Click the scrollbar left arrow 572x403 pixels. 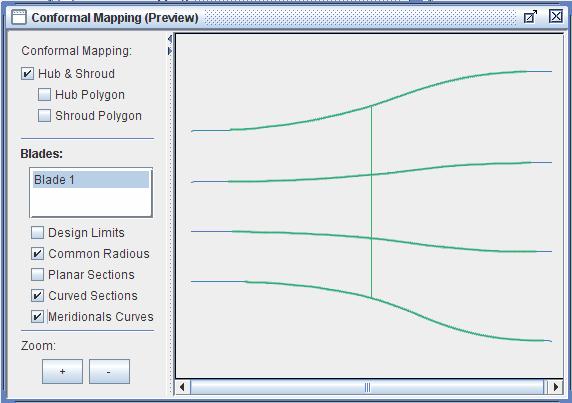(x=182, y=387)
